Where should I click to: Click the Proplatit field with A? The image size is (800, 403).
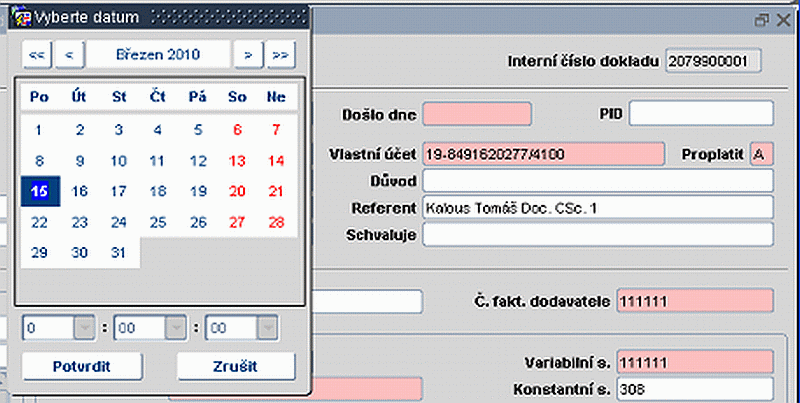(x=762, y=154)
